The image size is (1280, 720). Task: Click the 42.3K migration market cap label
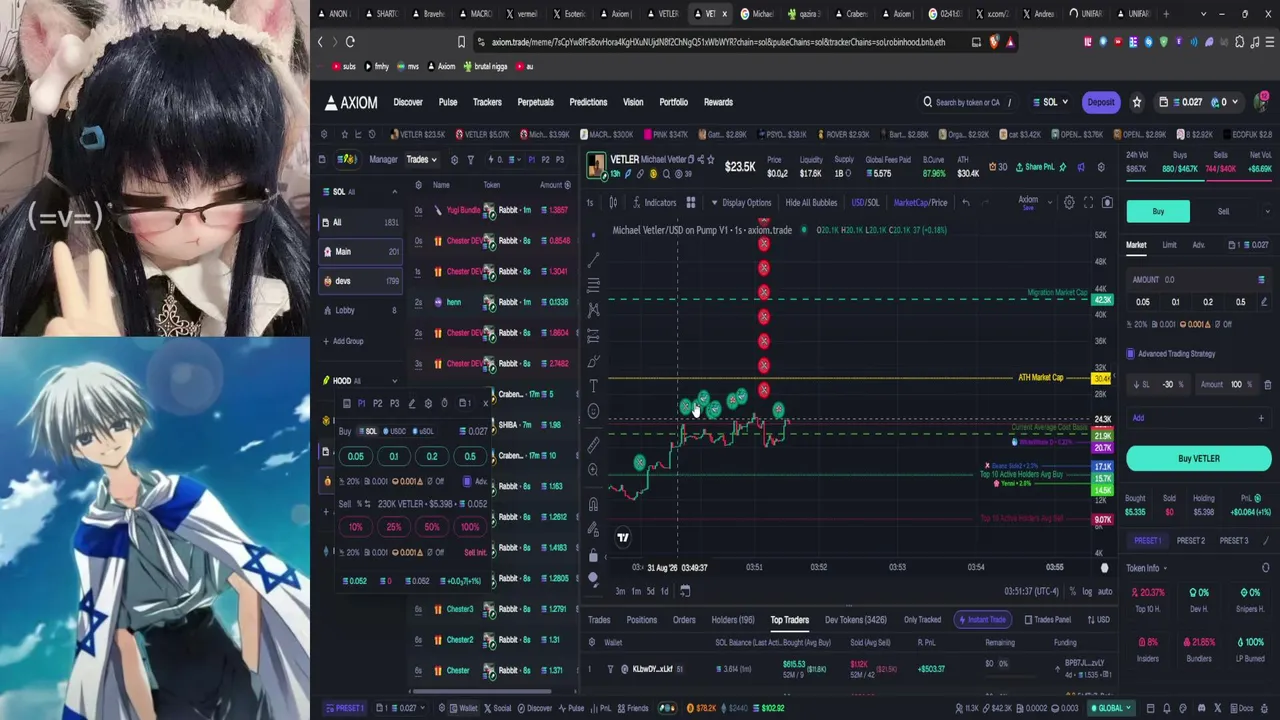pos(1102,299)
